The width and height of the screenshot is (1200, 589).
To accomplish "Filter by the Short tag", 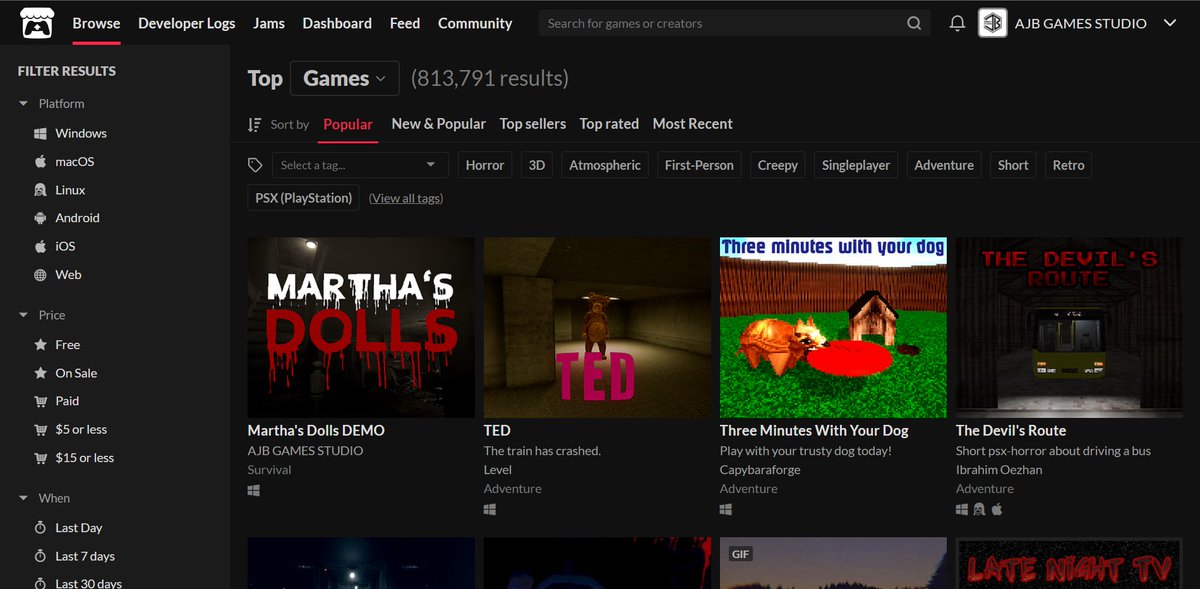I will [1013, 165].
